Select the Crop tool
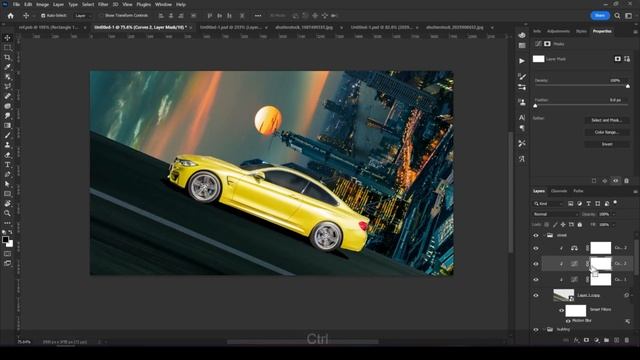 tap(7, 57)
